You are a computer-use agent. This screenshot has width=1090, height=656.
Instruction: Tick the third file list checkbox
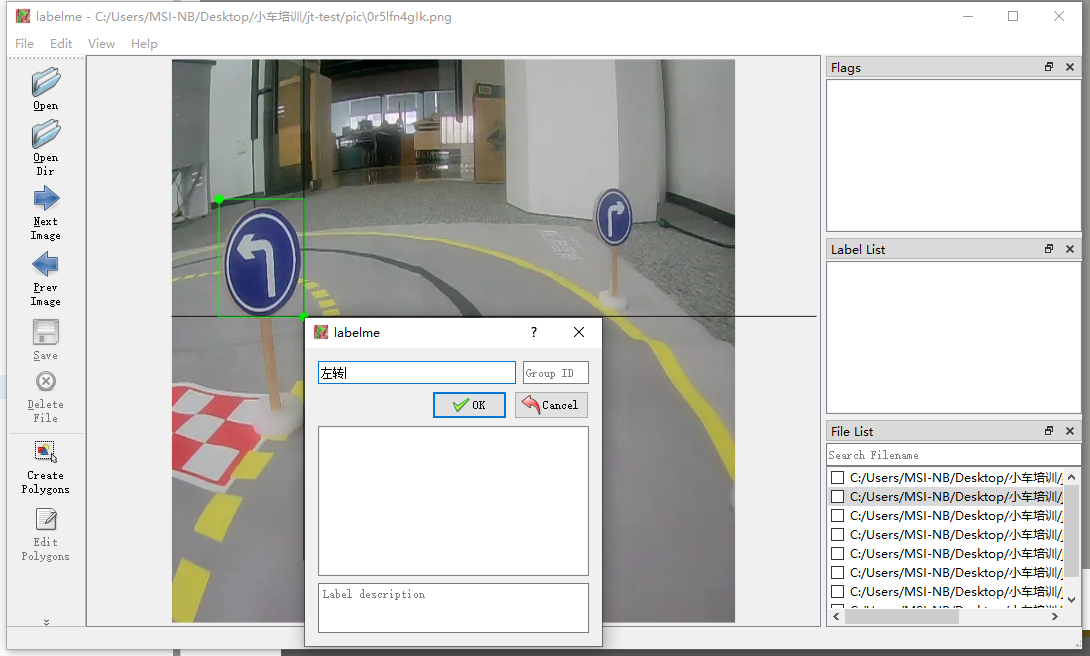coord(838,516)
